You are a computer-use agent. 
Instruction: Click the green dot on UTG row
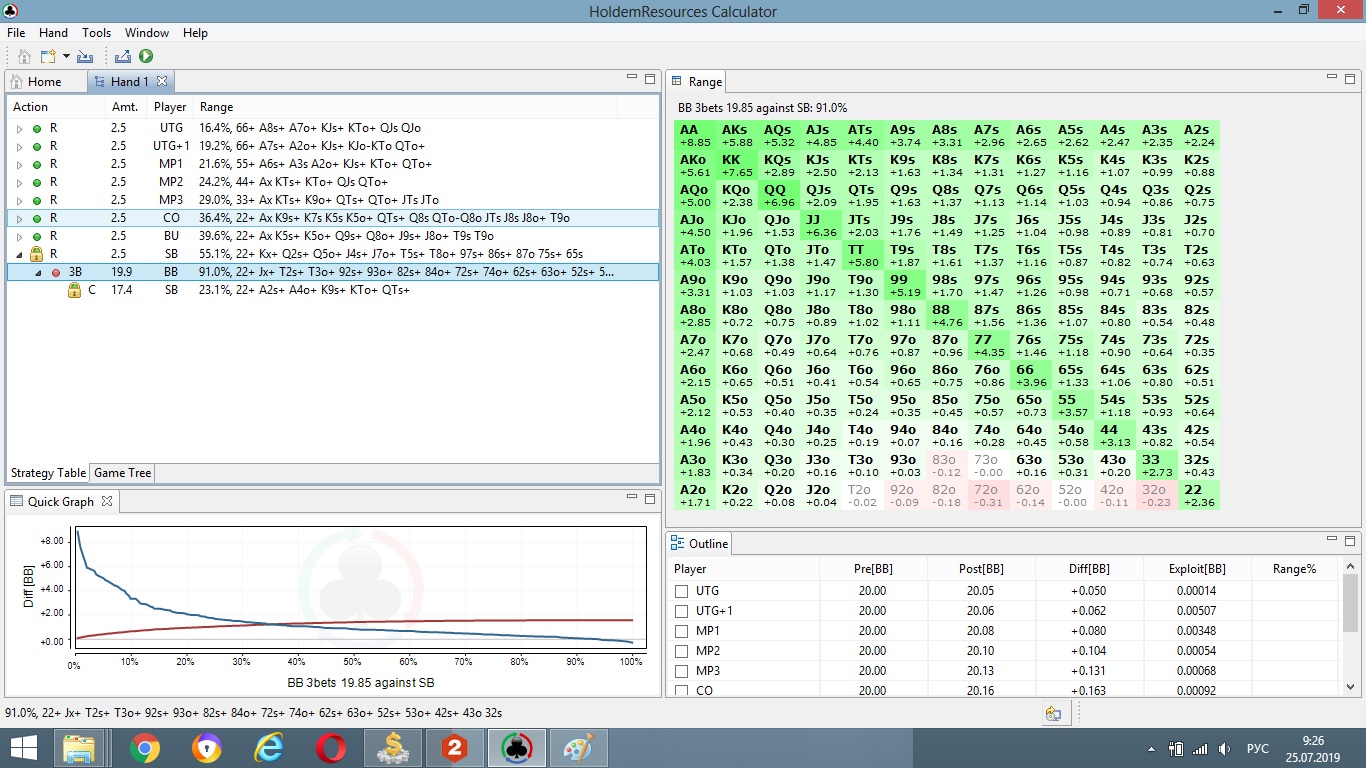tap(37, 128)
